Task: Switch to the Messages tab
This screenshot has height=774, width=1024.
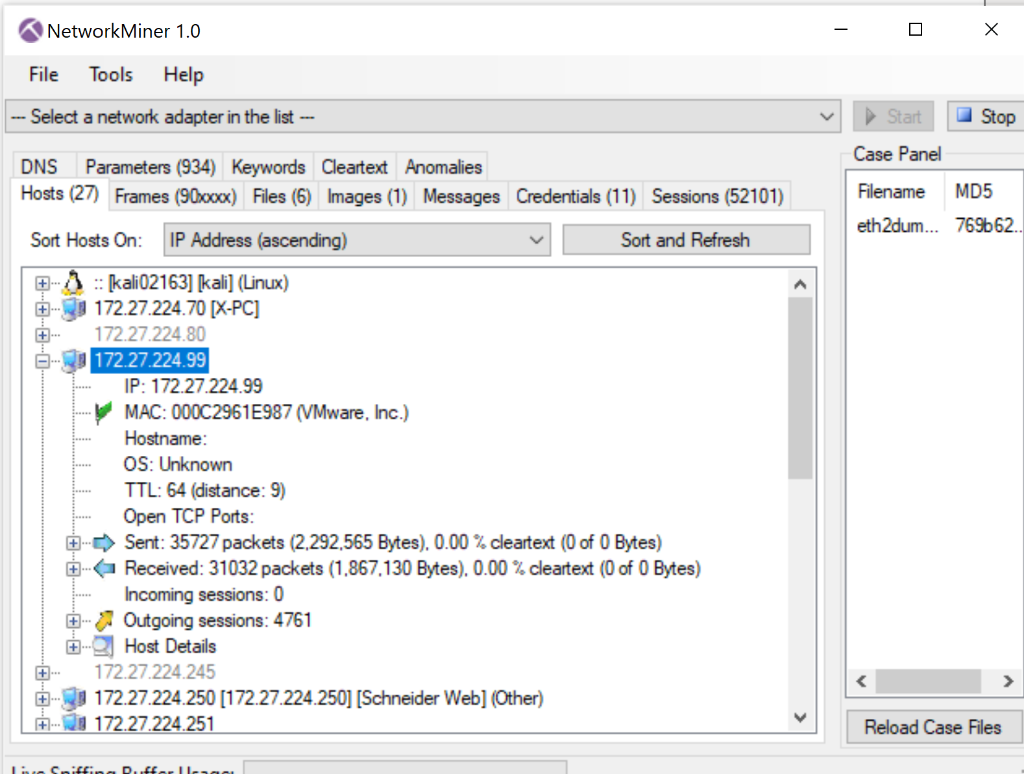Action: (461, 197)
